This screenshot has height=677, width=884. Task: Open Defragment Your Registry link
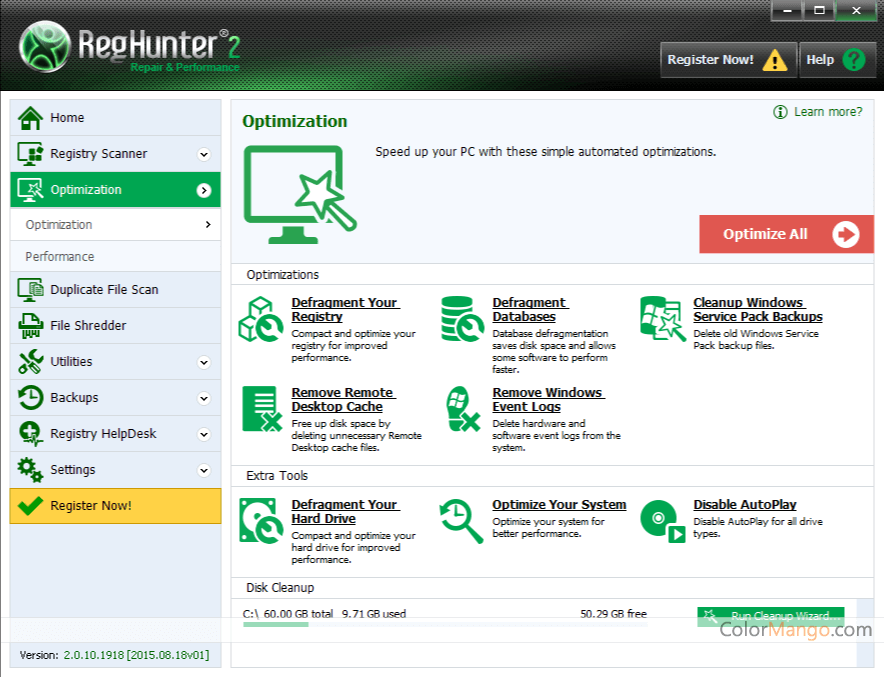point(346,309)
